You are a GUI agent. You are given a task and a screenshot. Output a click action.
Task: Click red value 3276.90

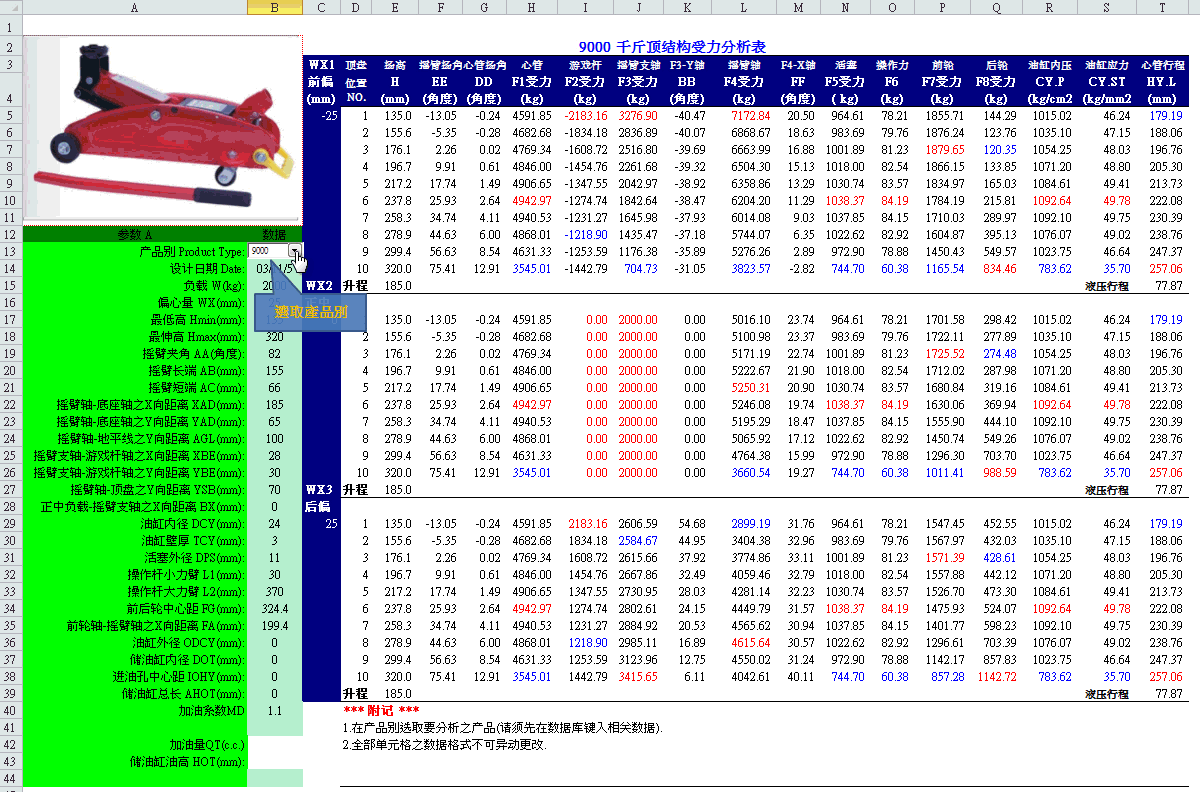638,115
